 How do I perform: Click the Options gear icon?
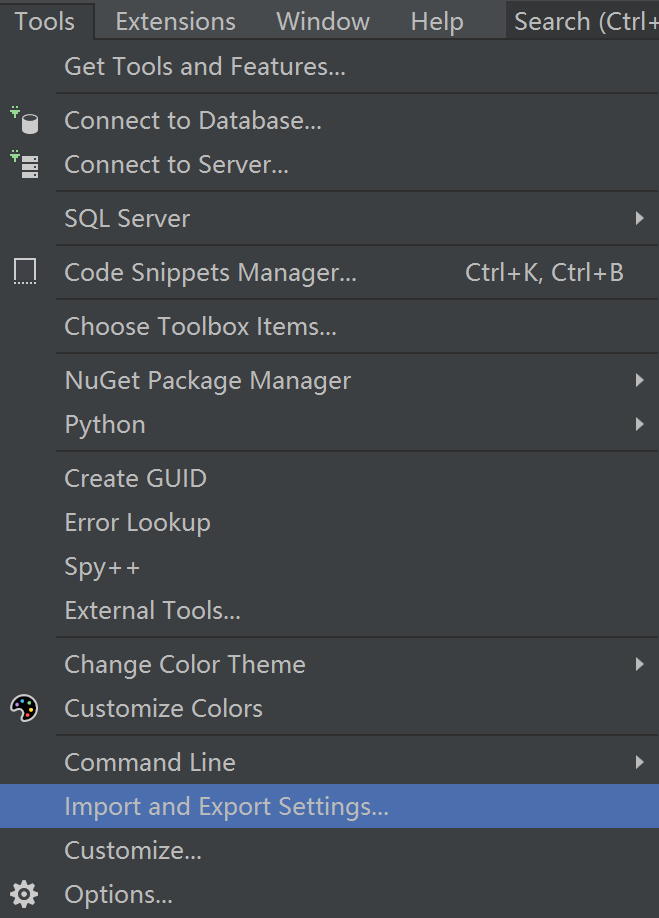pos(25,894)
